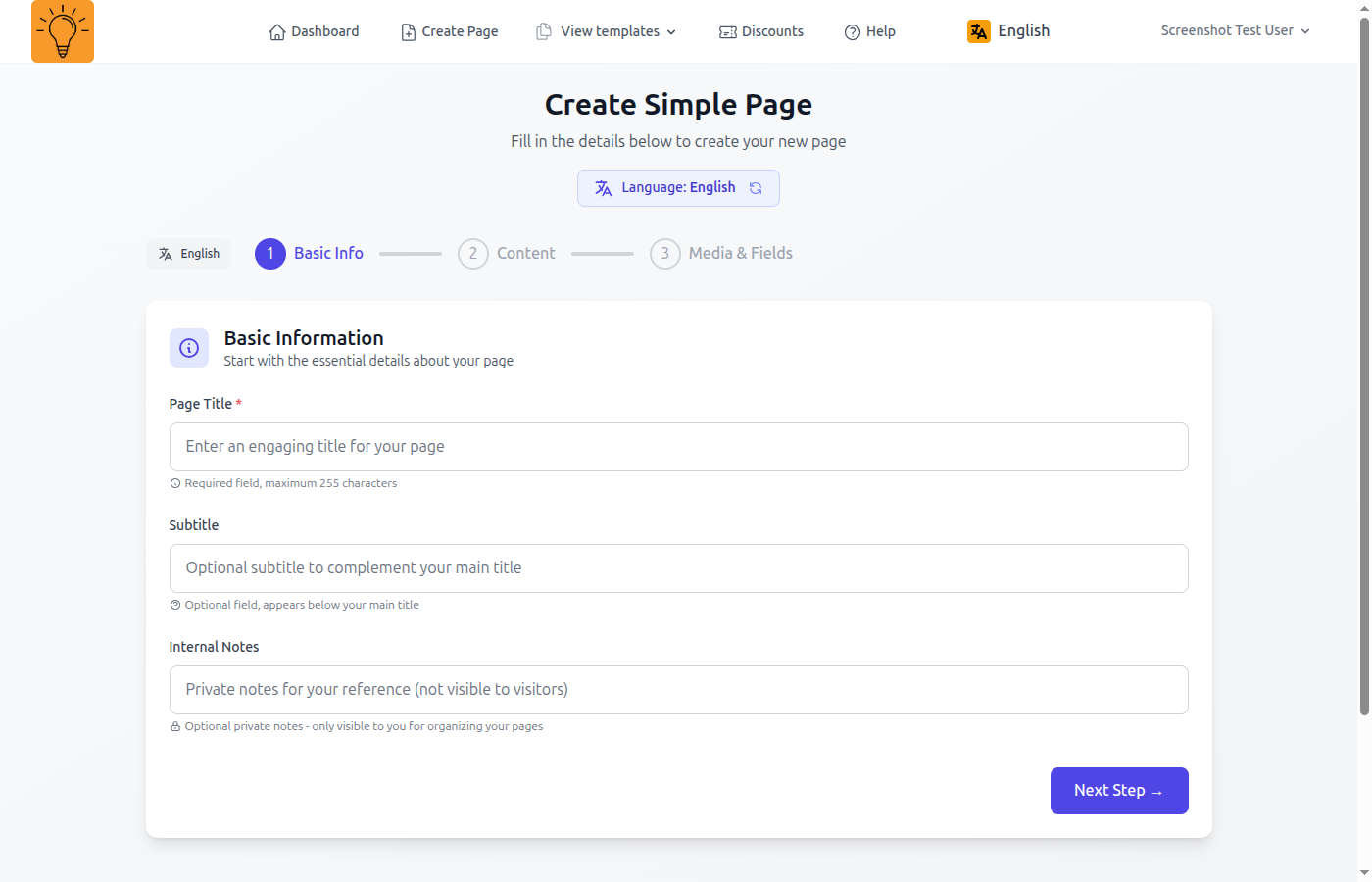Image resolution: width=1372 pixels, height=882 pixels.
Task: Click the Help question mark icon
Action: [x=853, y=32]
